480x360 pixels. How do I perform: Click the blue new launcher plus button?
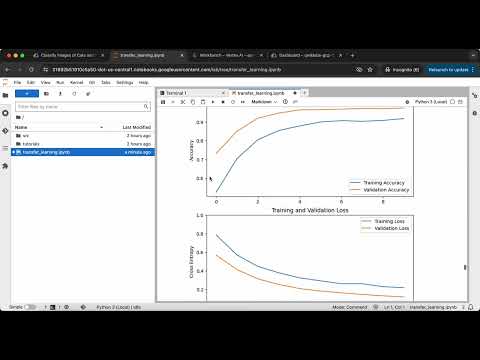pos(27,94)
